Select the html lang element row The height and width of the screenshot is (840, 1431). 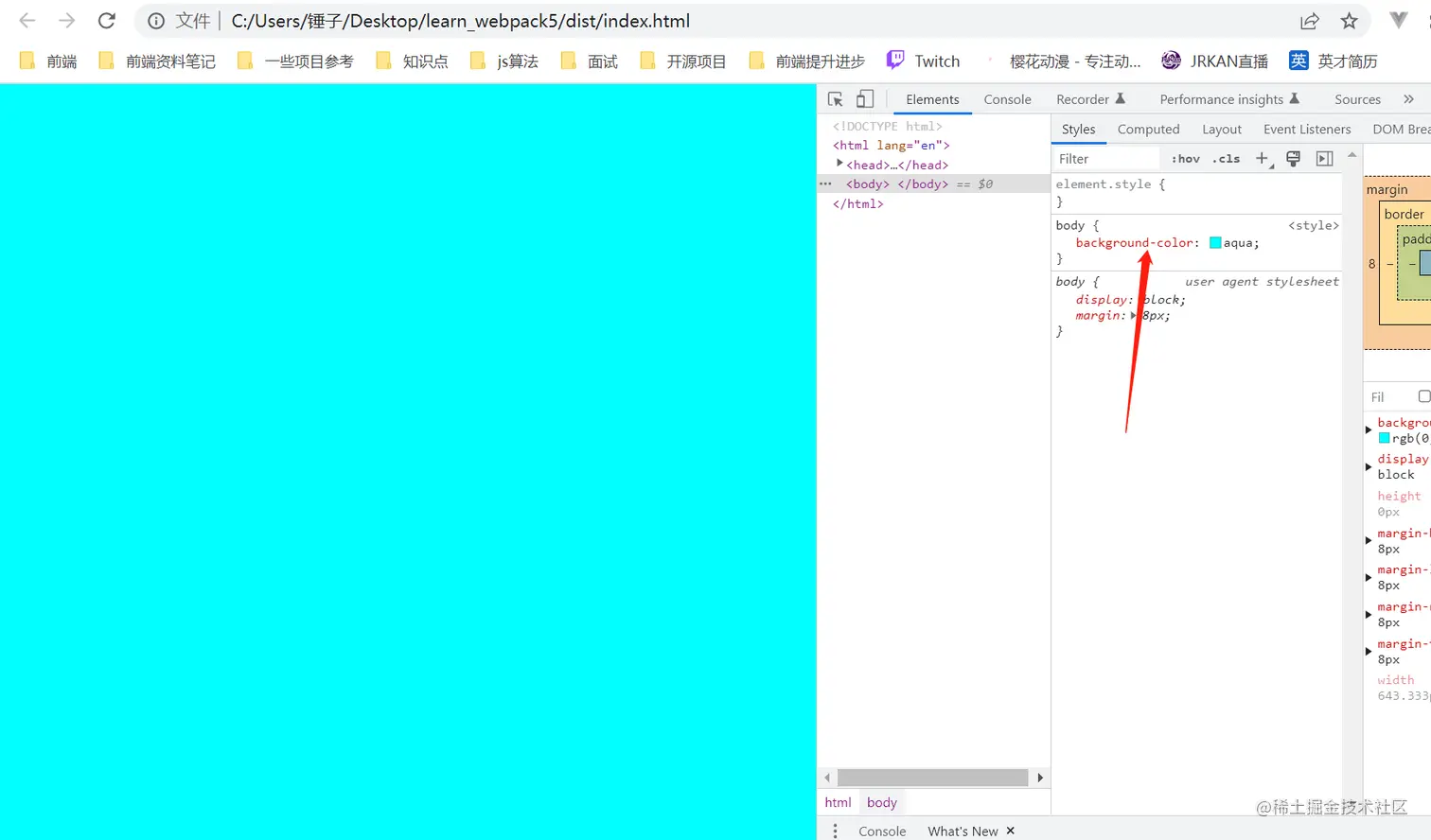pyautogui.click(x=892, y=146)
